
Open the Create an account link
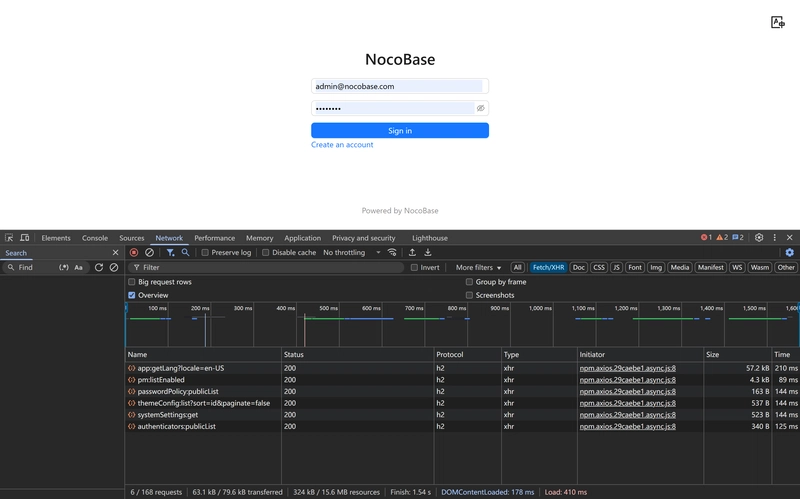coord(342,145)
